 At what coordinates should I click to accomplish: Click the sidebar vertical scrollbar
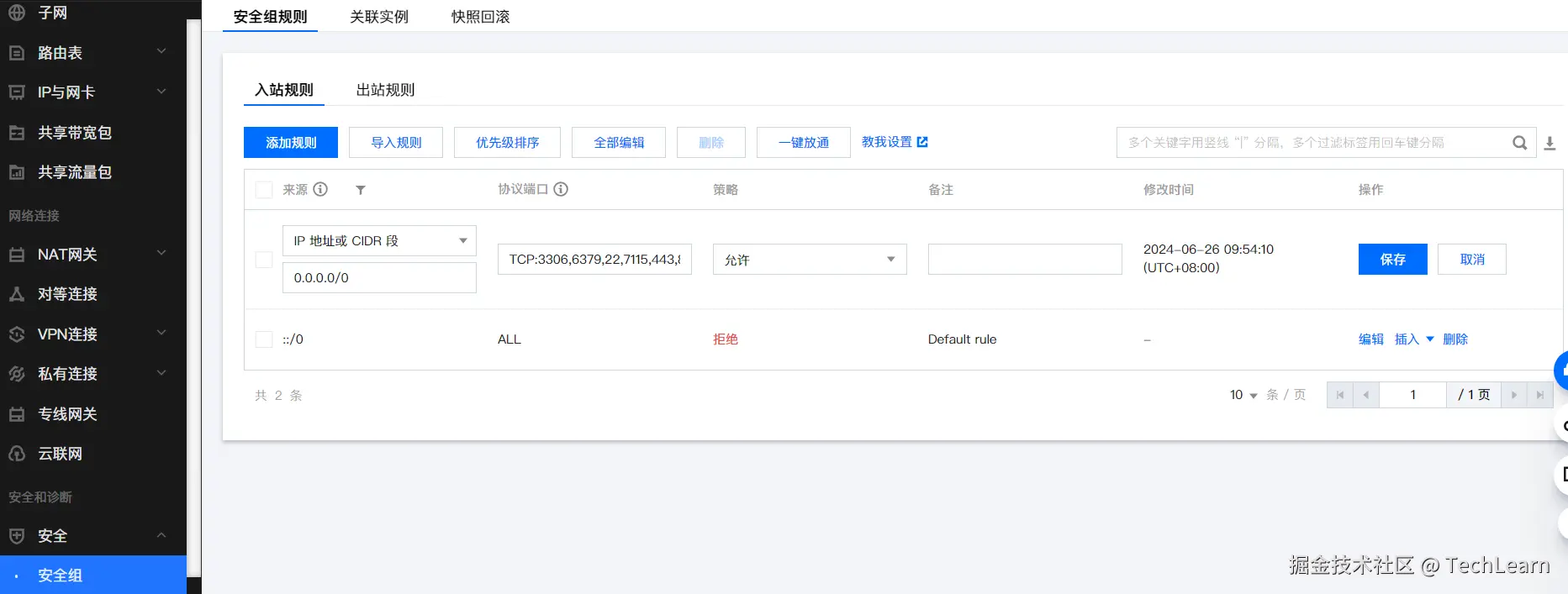click(x=194, y=298)
